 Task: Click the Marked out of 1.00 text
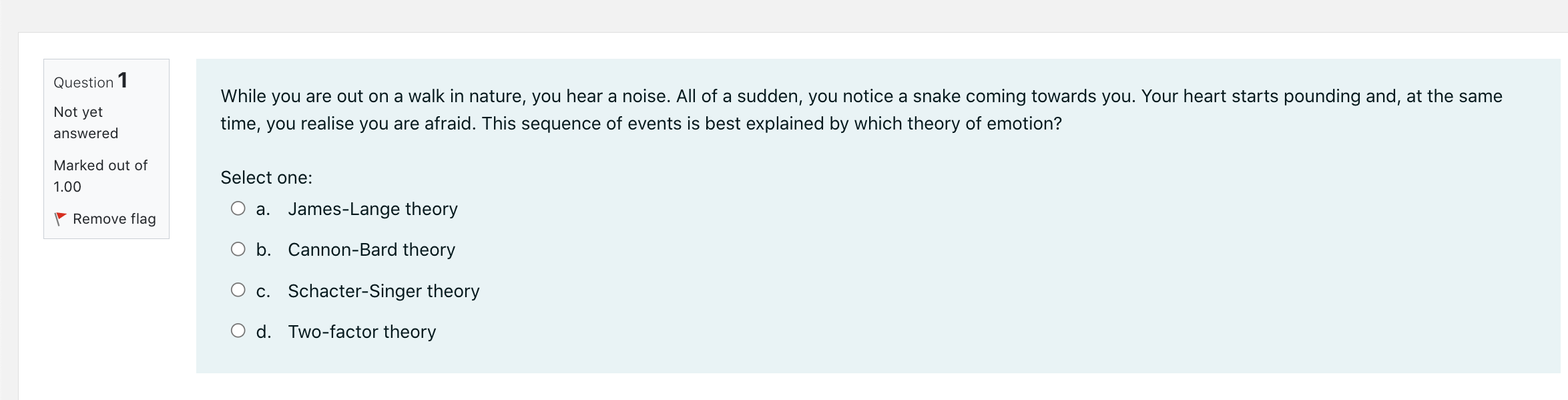click(x=100, y=176)
